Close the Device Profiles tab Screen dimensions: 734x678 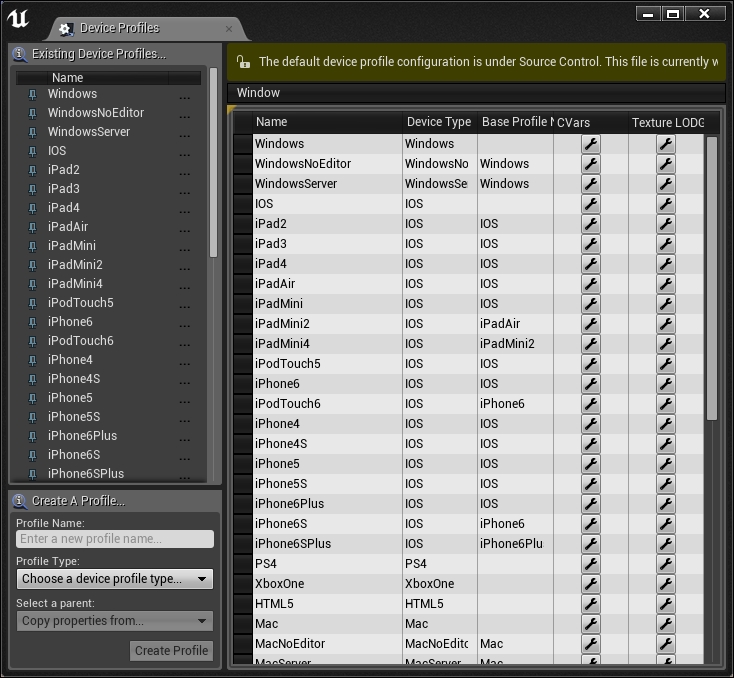coord(229,29)
